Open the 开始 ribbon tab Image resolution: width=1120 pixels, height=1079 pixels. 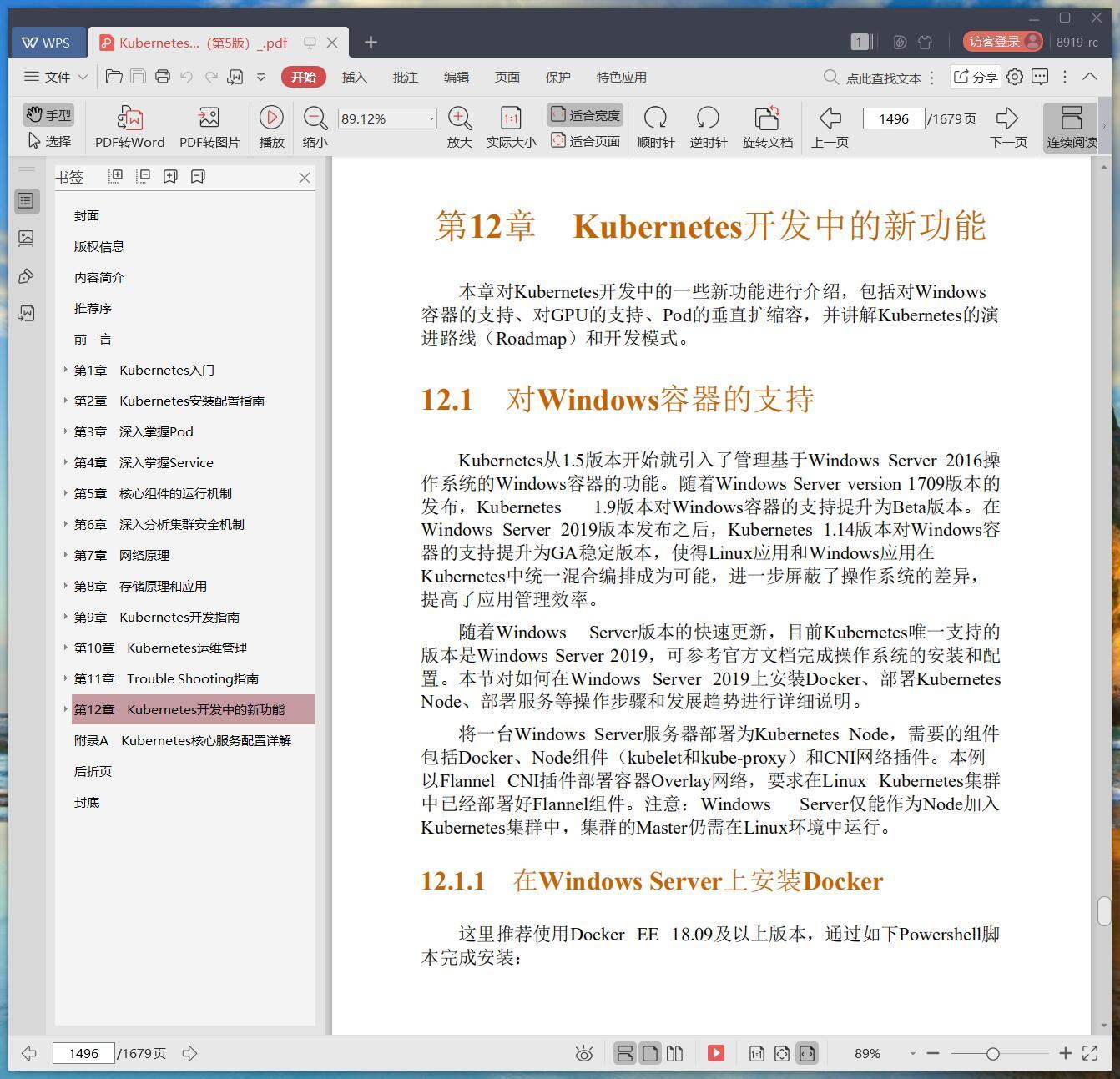tap(303, 77)
